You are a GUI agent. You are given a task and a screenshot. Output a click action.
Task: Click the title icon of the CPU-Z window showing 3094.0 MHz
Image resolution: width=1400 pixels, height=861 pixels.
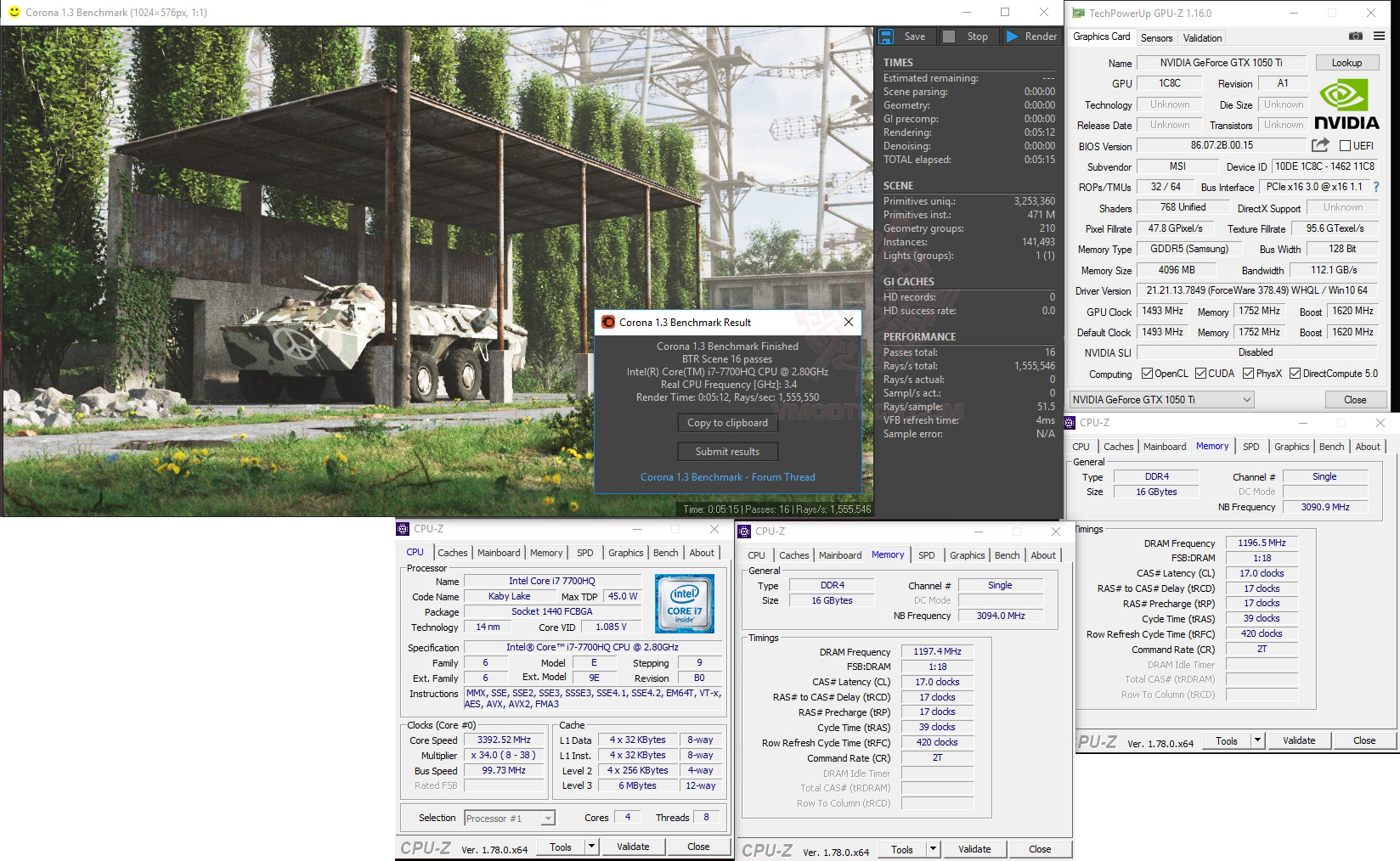[744, 532]
